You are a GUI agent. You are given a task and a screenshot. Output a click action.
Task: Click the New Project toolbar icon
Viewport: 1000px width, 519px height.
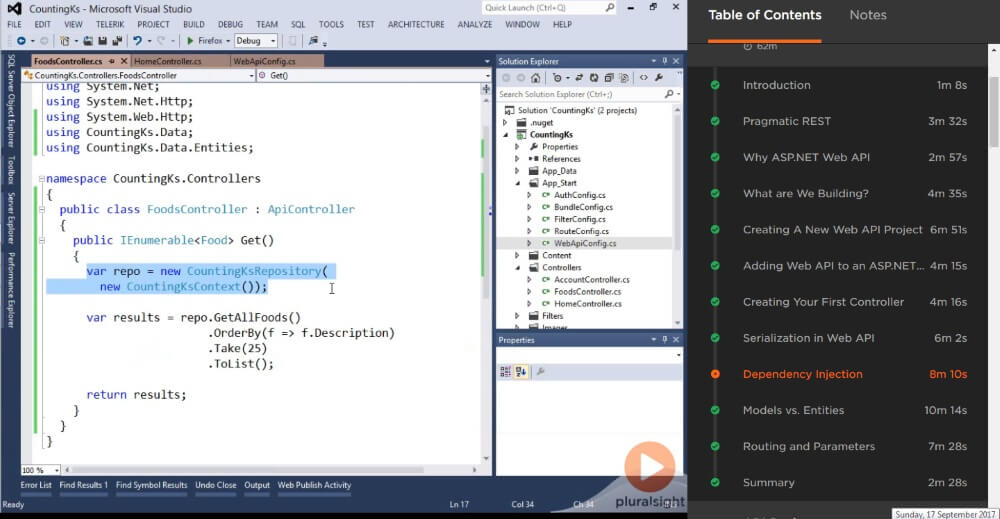[64, 41]
